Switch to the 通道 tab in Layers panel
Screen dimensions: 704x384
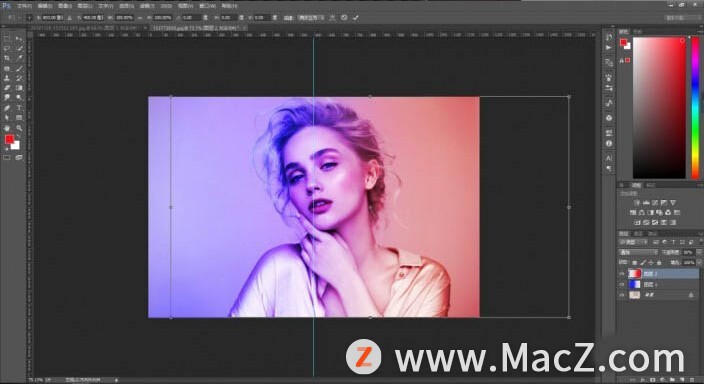click(638, 234)
